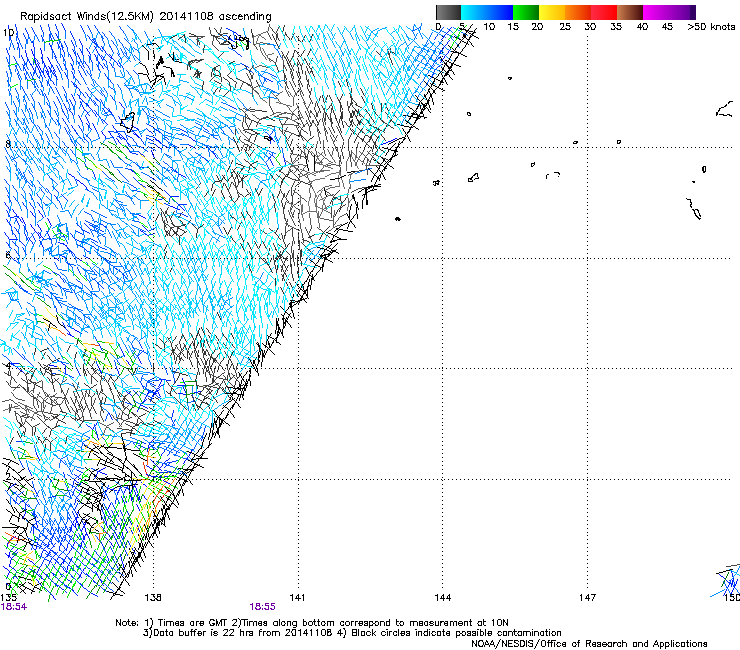Click the longitude label '144'

click(442, 598)
